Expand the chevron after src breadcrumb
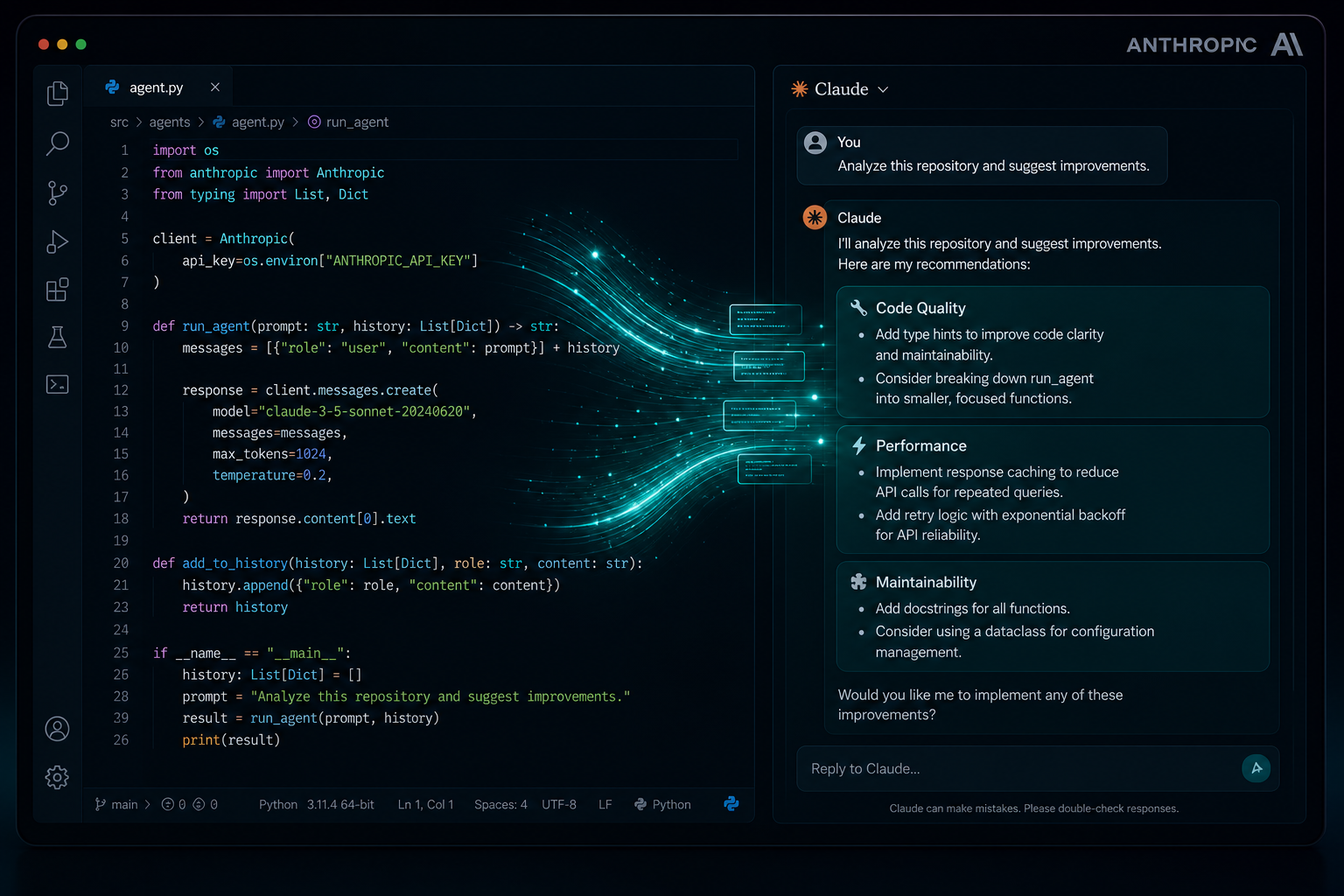 138,122
